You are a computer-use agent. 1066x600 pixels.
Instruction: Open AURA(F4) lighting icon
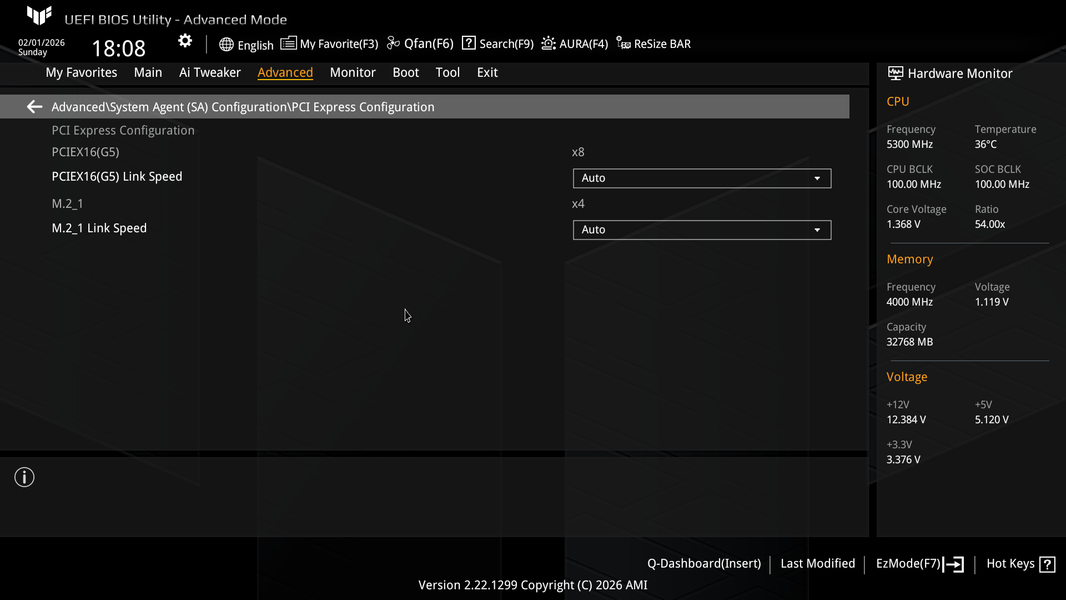548,43
